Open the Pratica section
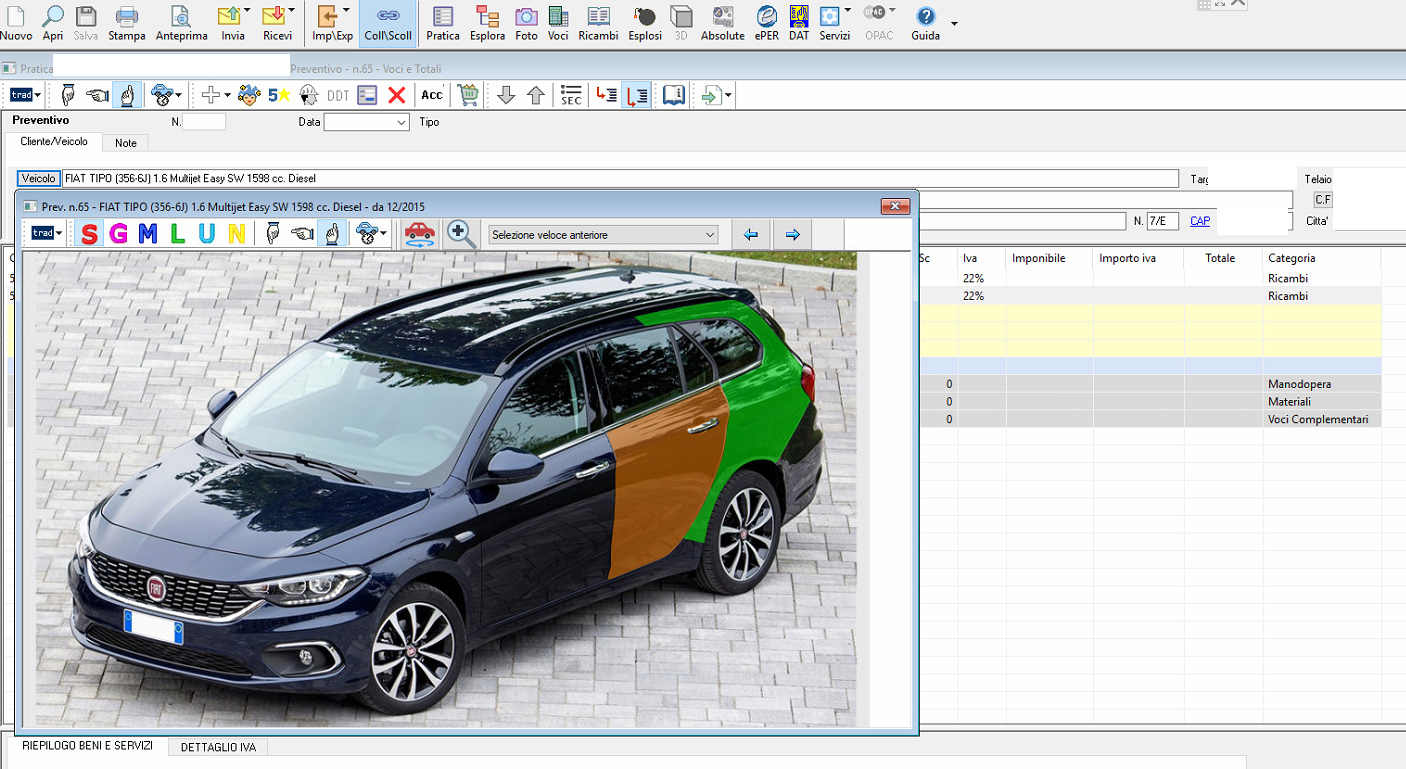The image size is (1406, 769). point(443,23)
